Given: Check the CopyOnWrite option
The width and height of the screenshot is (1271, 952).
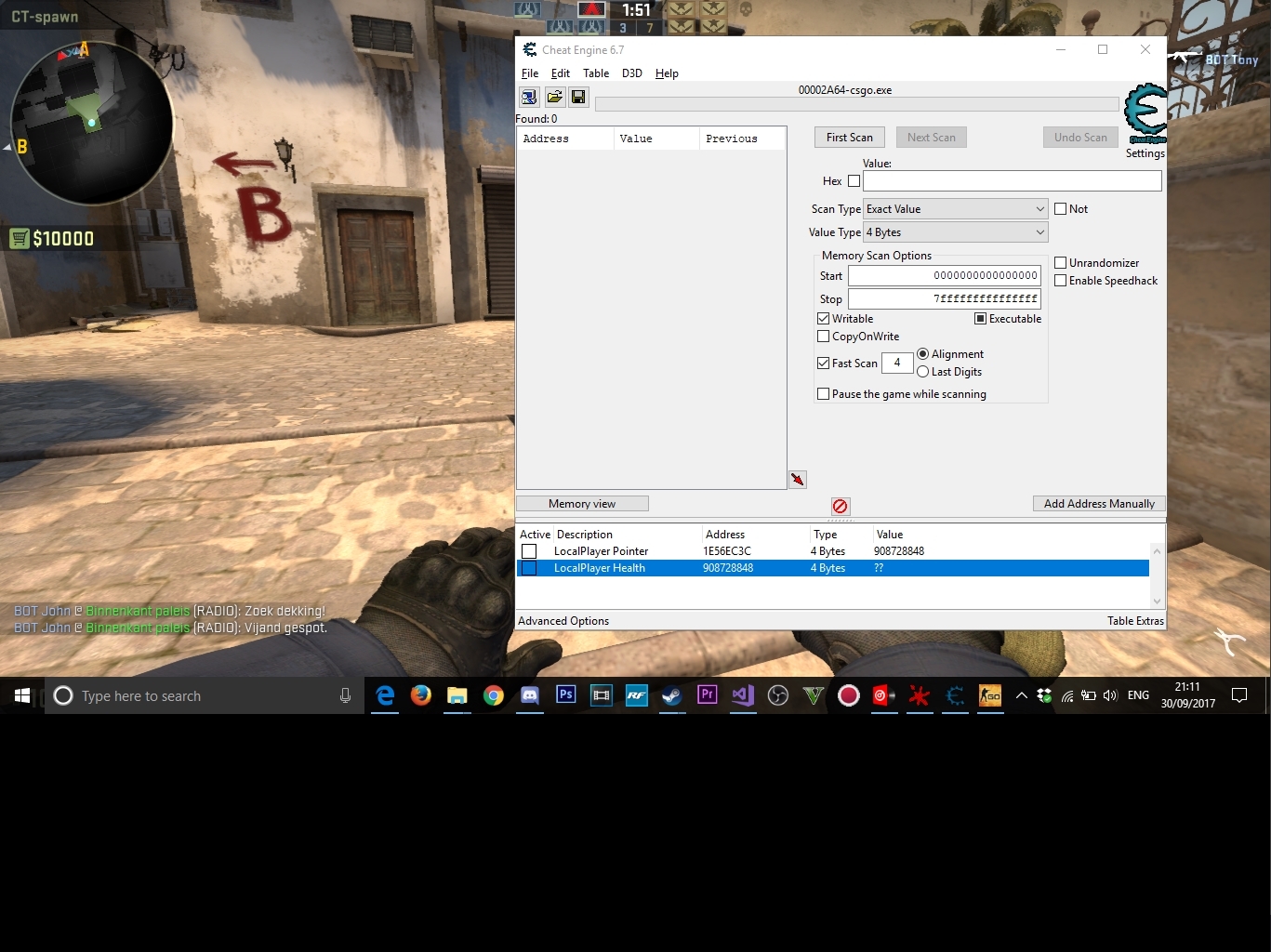Looking at the screenshot, I should tap(823, 337).
